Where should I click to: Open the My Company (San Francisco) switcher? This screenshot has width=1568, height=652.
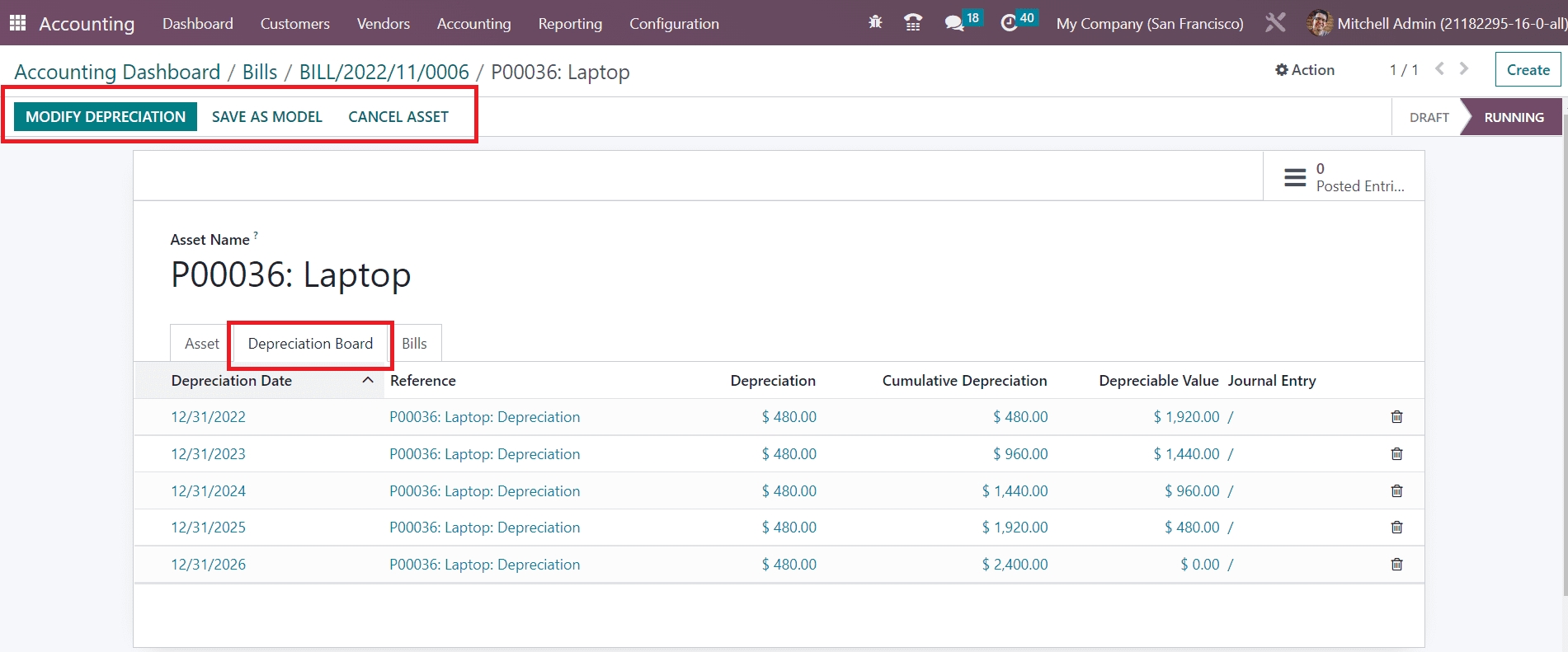click(x=1149, y=24)
